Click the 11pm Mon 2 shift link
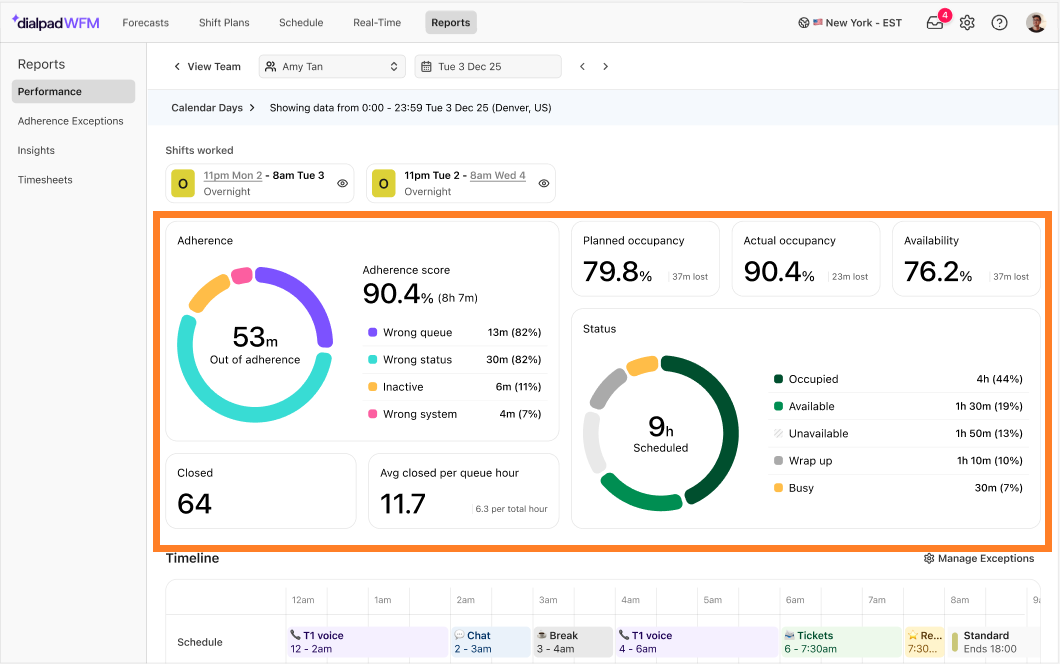 233,175
